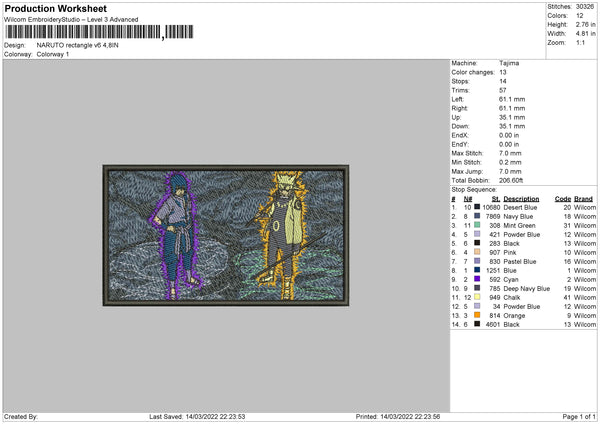
Task: Click the Description column header
Action: tap(521, 198)
